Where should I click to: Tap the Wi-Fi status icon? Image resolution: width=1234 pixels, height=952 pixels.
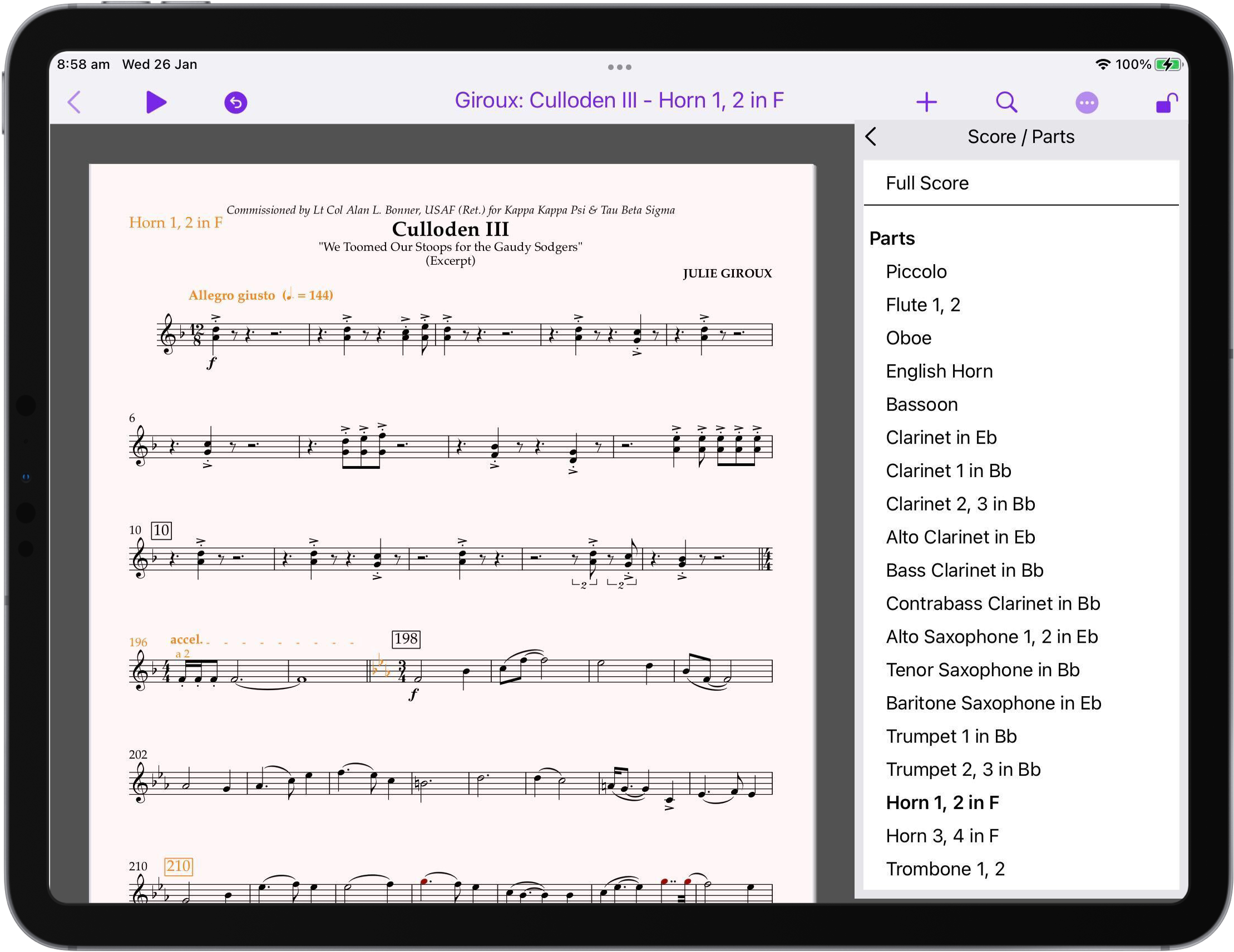pyautogui.click(x=1102, y=65)
